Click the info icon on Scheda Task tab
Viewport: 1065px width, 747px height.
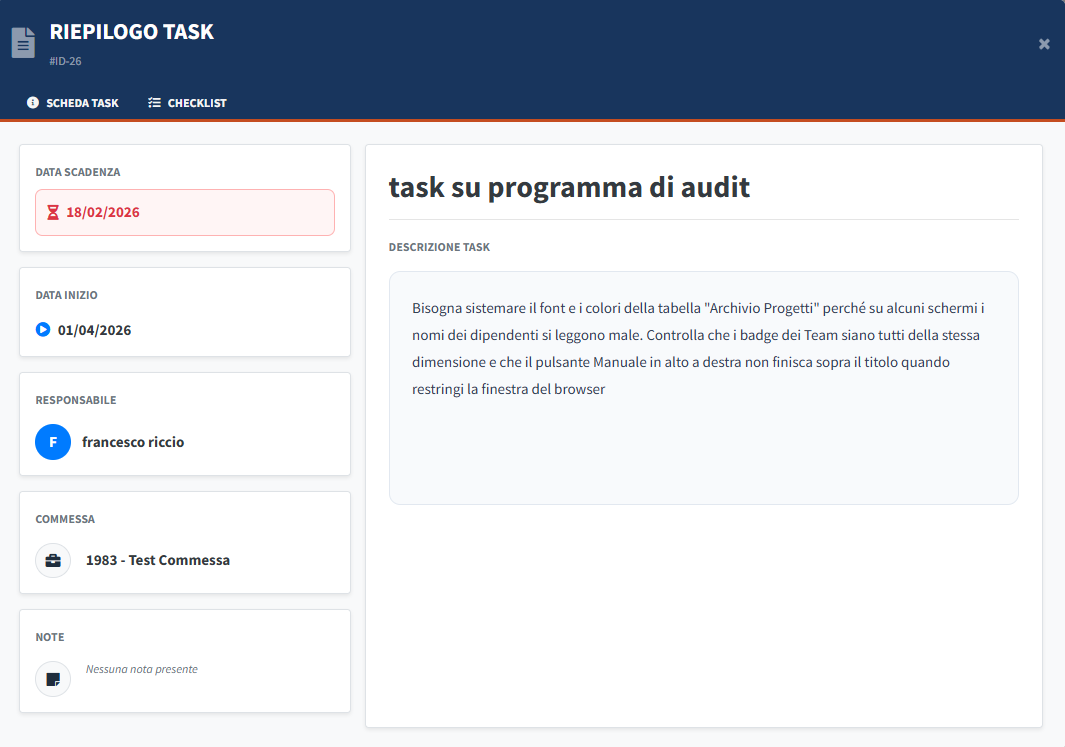pyautogui.click(x=33, y=103)
